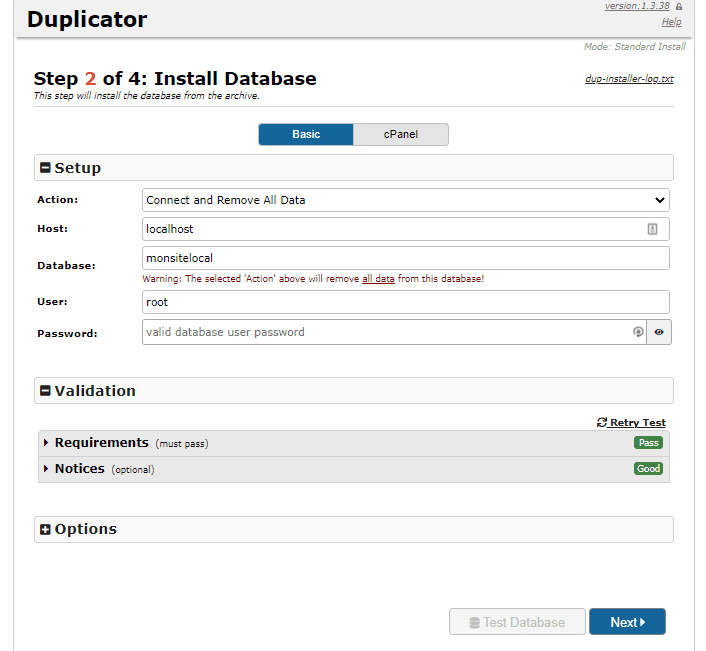Expand the Notices row
This screenshot has height=651, width=706.
pyautogui.click(x=46, y=469)
